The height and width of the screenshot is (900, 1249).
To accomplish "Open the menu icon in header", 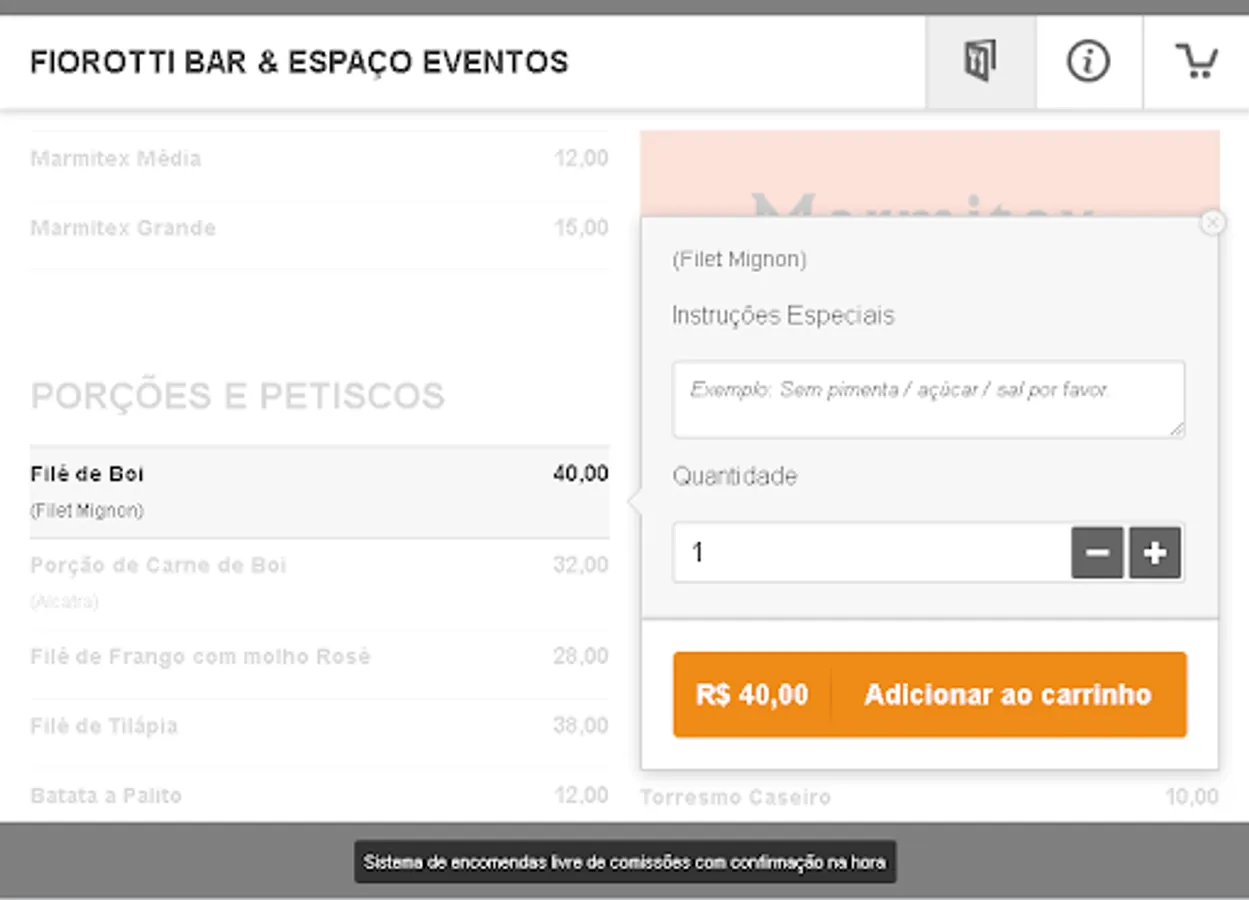I will coord(981,62).
